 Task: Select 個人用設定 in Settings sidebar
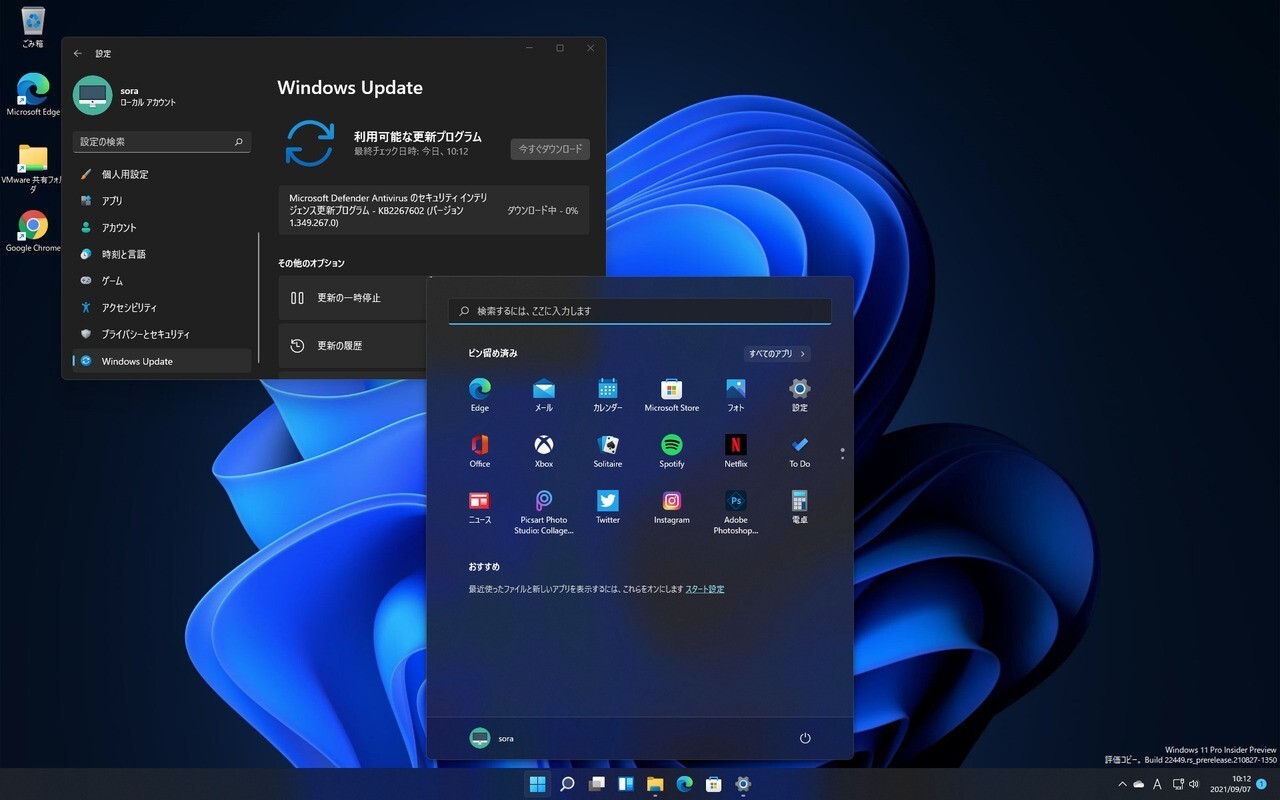[162, 174]
